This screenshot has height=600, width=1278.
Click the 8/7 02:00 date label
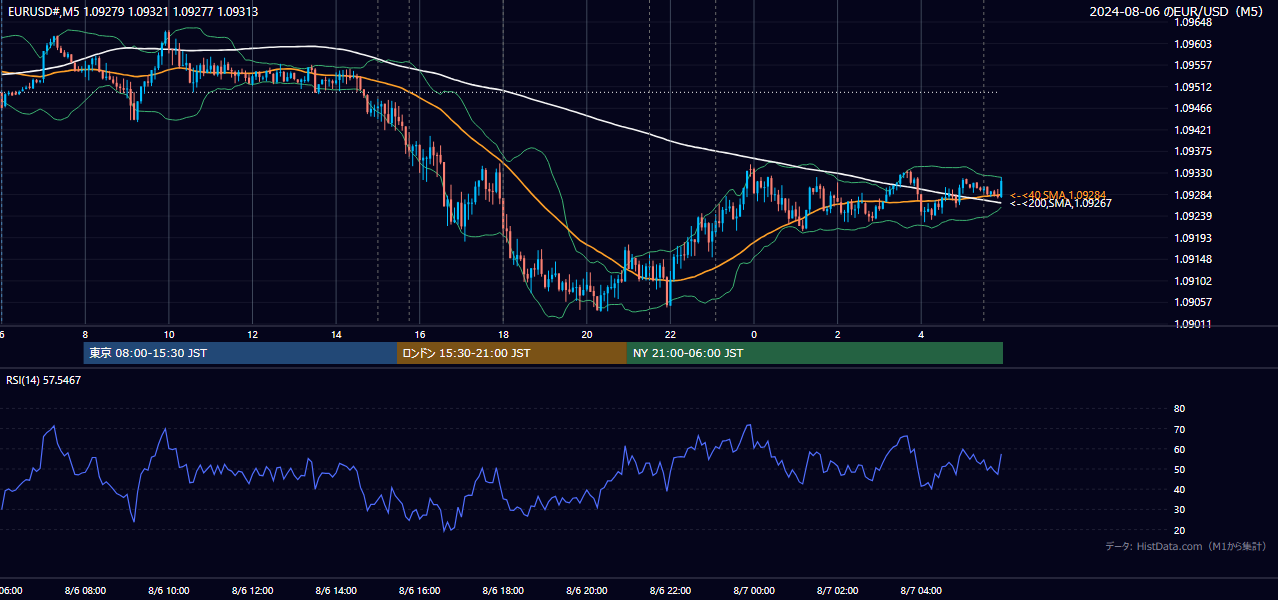pyautogui.click(x=838, y=591)
